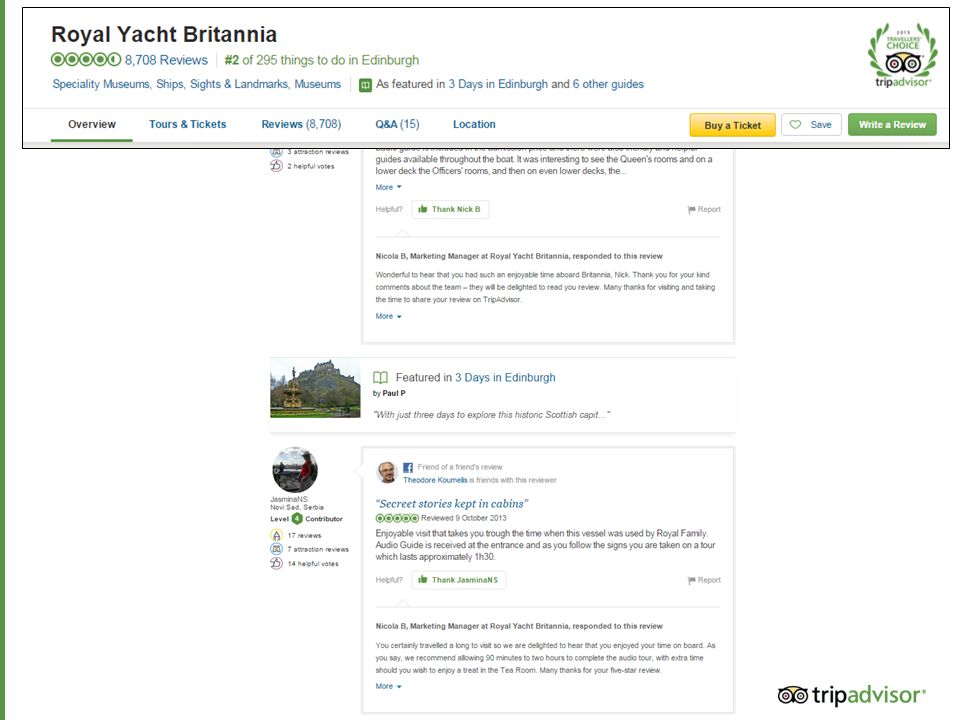Click the Buy a Ticket button
This screenshot has height=720, width=960.
click(x=732, y=125)
